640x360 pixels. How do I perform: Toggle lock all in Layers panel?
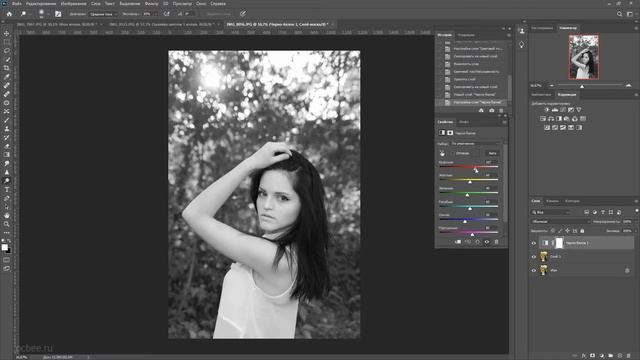click(582, 231)
